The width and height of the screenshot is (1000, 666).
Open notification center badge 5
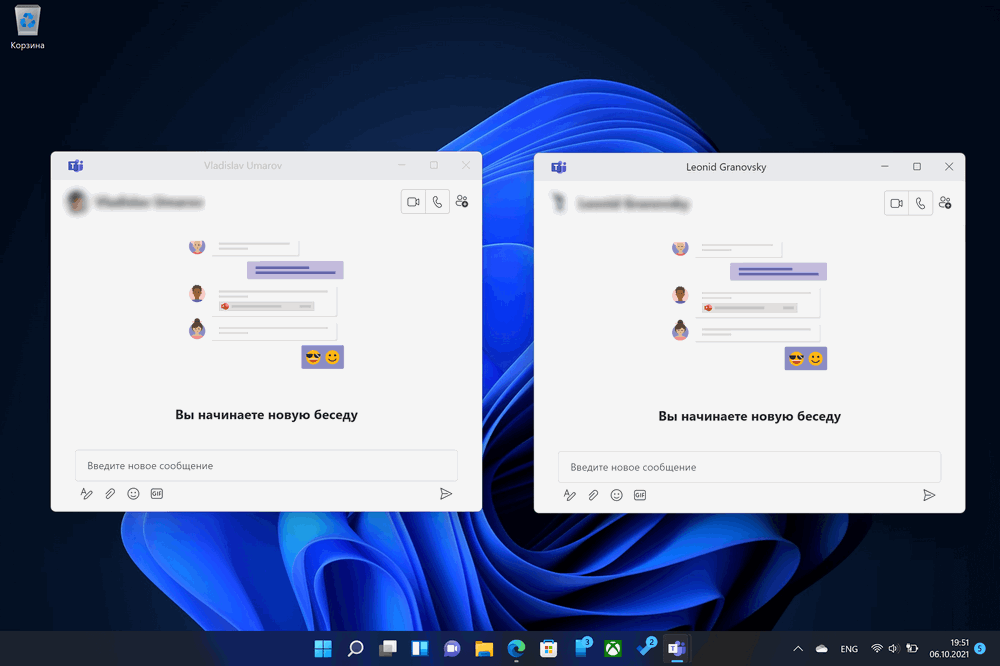[981, 649]
